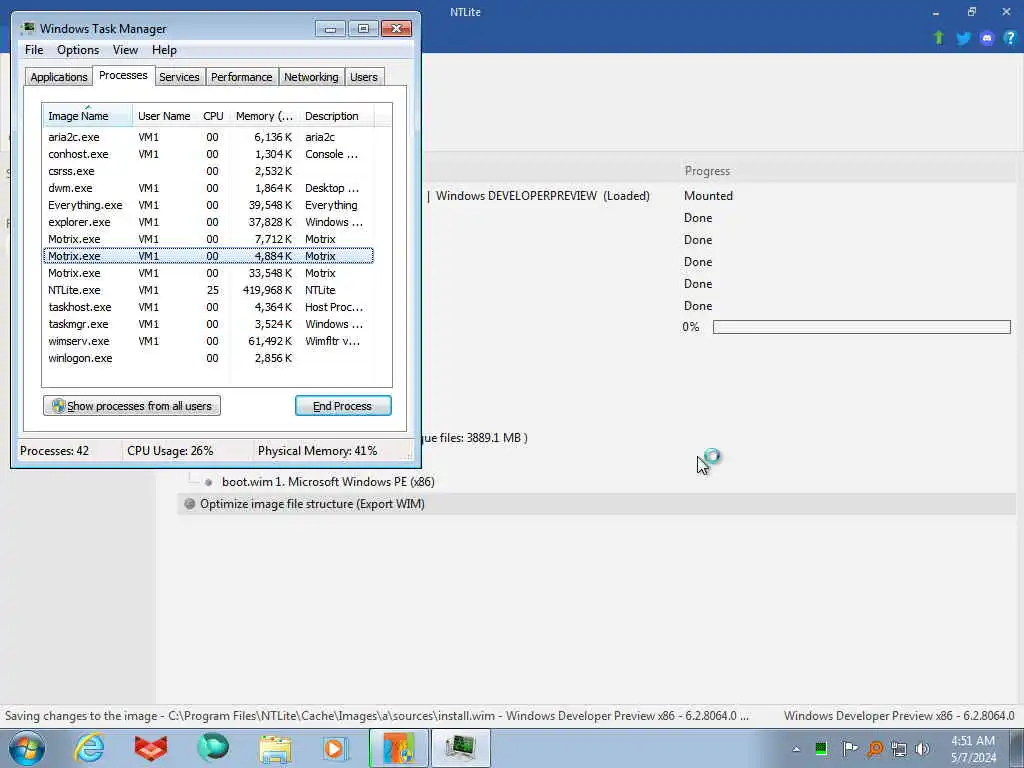Open Task Manager Help menu
Viewport: 1024px width, 768px height.
tap(164, 50)
